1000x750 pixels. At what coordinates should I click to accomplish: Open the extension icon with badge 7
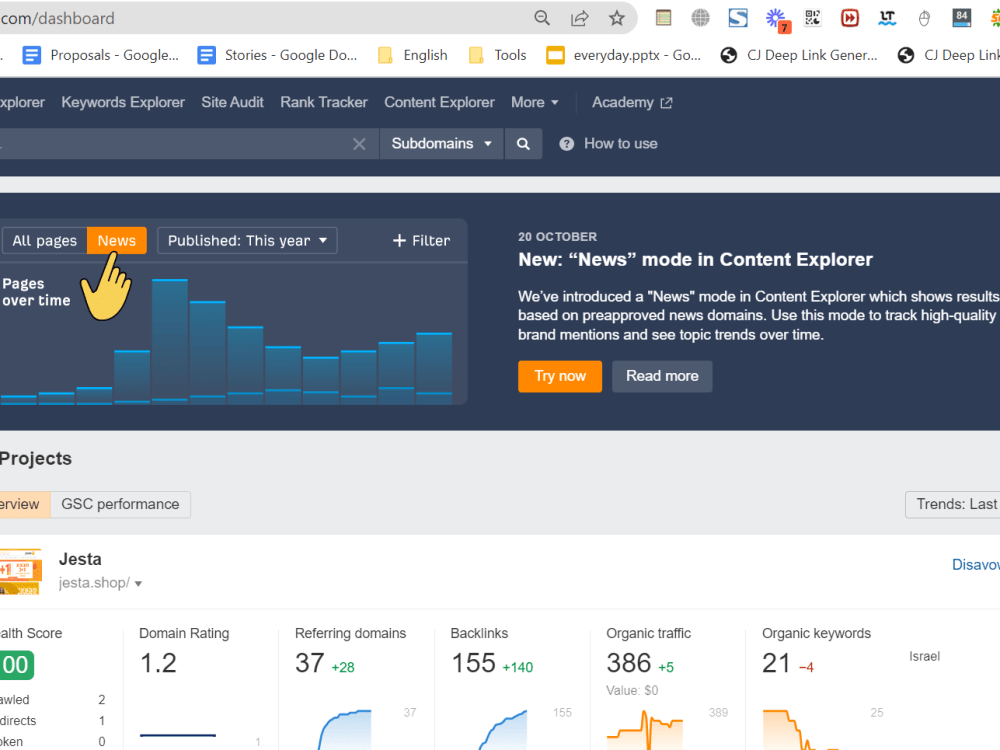click(777, 20)
